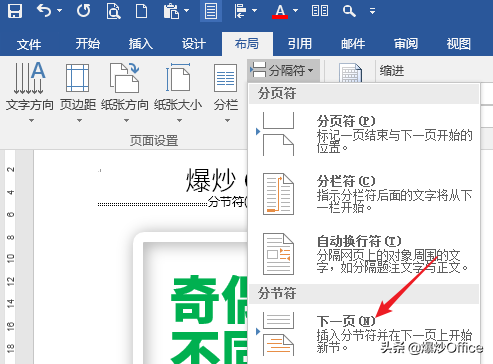Image resolution: width=493 pixels, height=364 pixels.
Task: Click the 分页符 page break thumbnail icon
Action: tap(278, 134)
